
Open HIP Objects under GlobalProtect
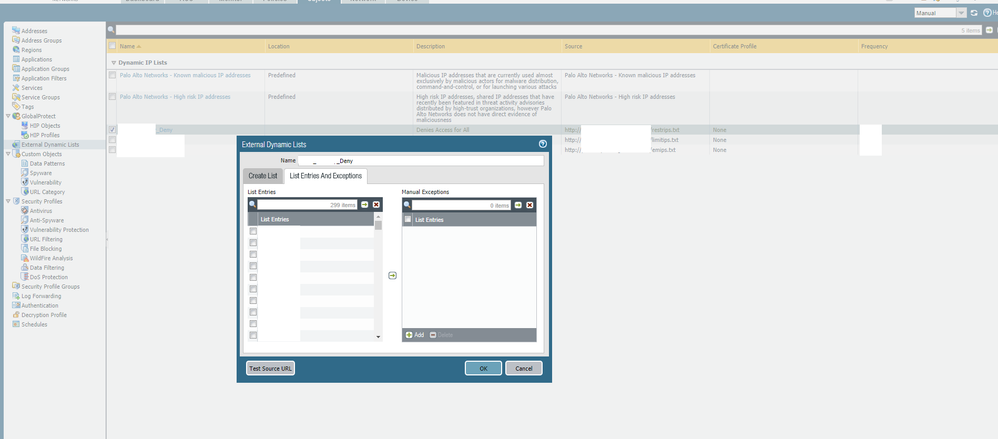click(x=45, y=125)
